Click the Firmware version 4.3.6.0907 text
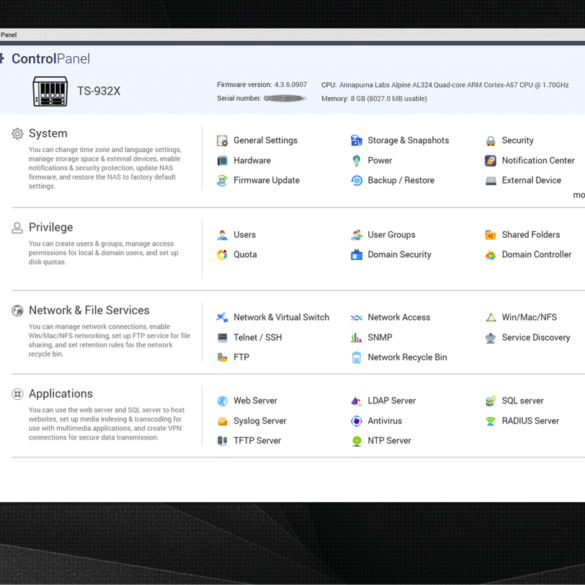 (x=262, y=85)
